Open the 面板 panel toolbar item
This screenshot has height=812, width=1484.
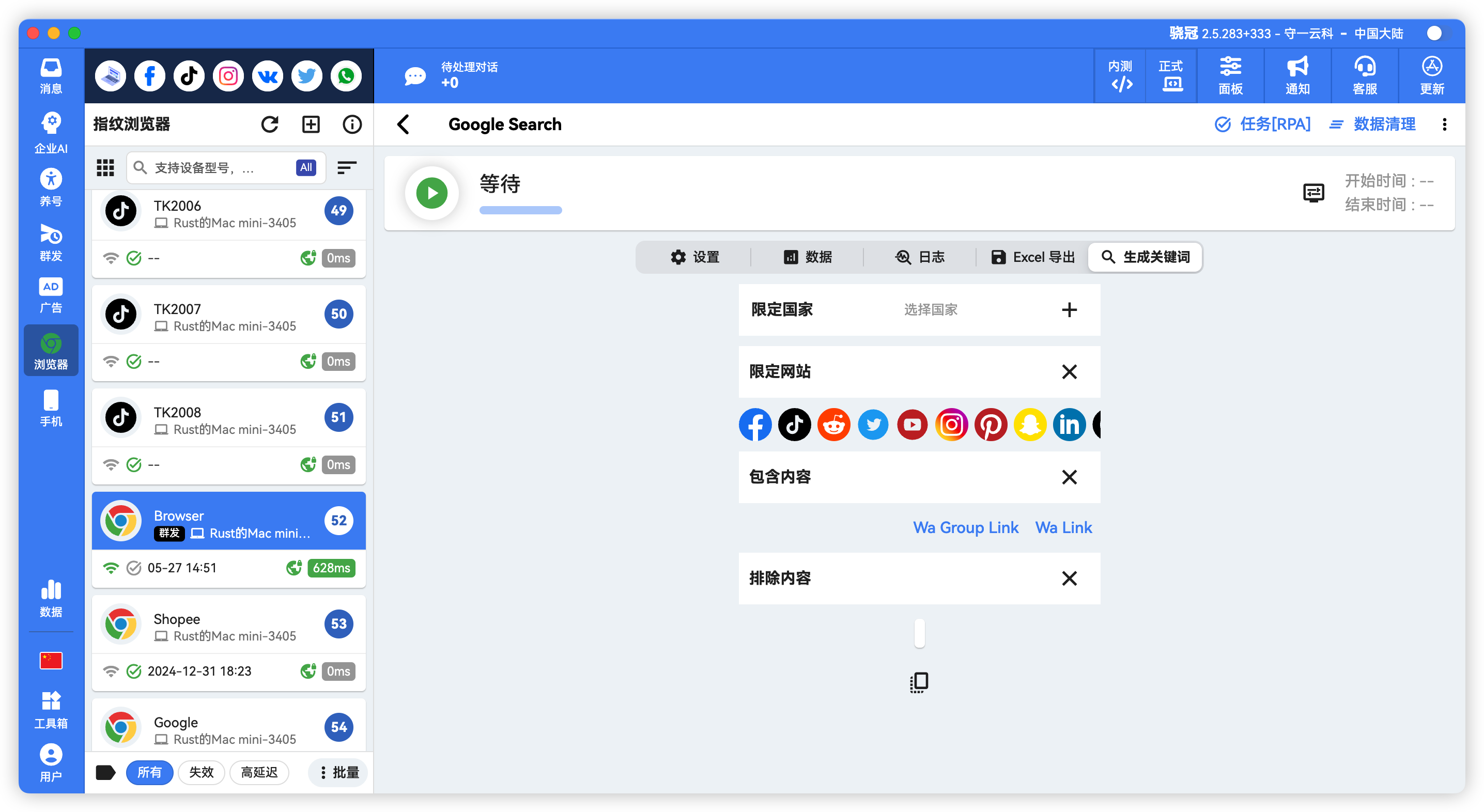(1230, 76)
